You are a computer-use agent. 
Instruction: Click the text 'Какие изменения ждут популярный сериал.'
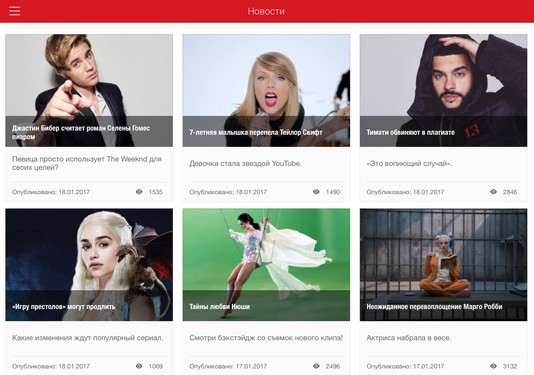click(88, 338)
